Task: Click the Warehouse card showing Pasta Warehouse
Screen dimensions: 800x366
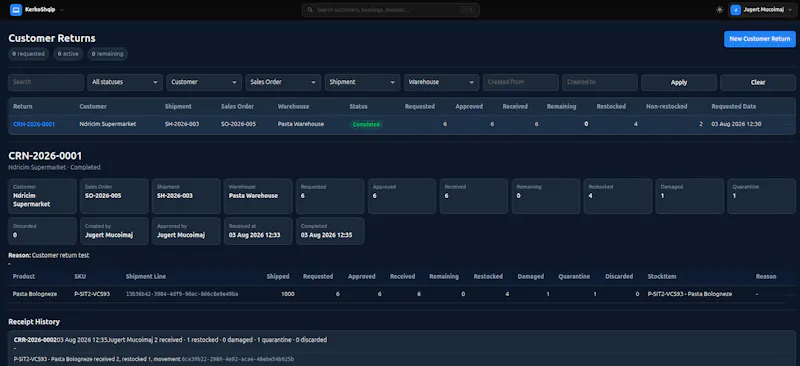Action: [x=258, y=196]
